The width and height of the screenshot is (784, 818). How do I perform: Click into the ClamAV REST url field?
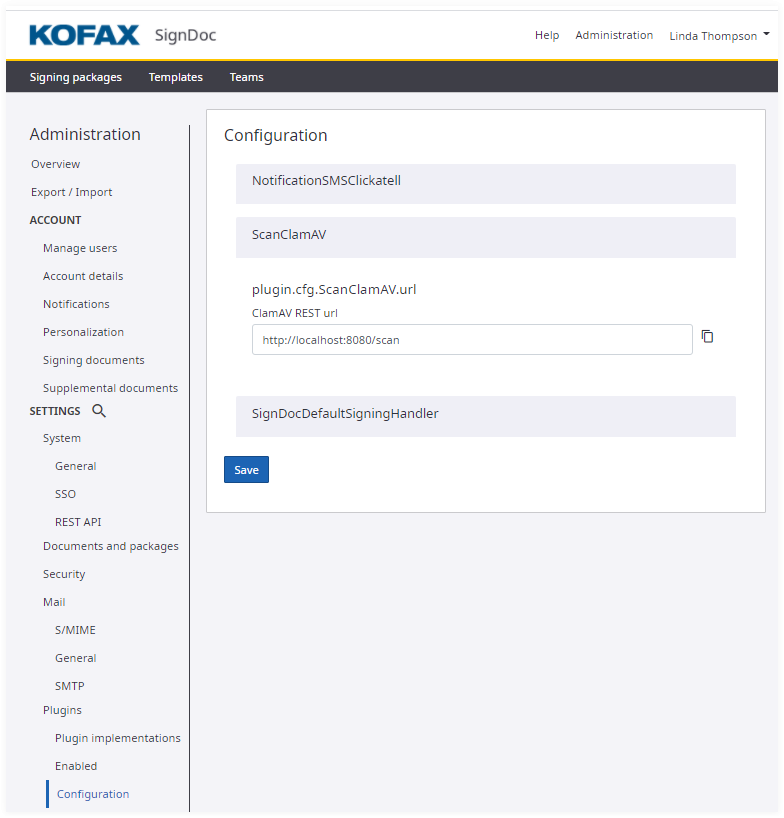[471, 340]
